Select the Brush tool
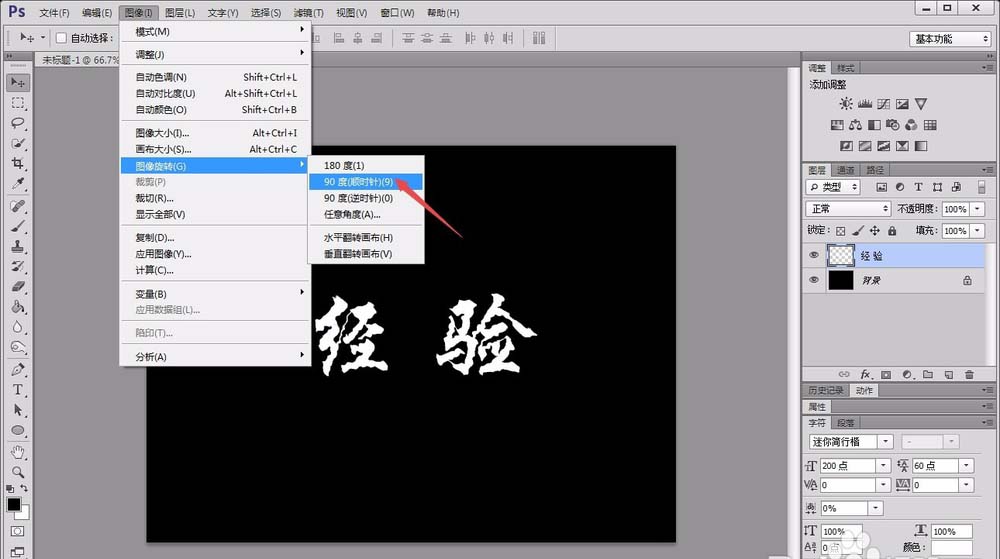The height and width of the screenshot is (559, 1000). click(x=18, y=226)
